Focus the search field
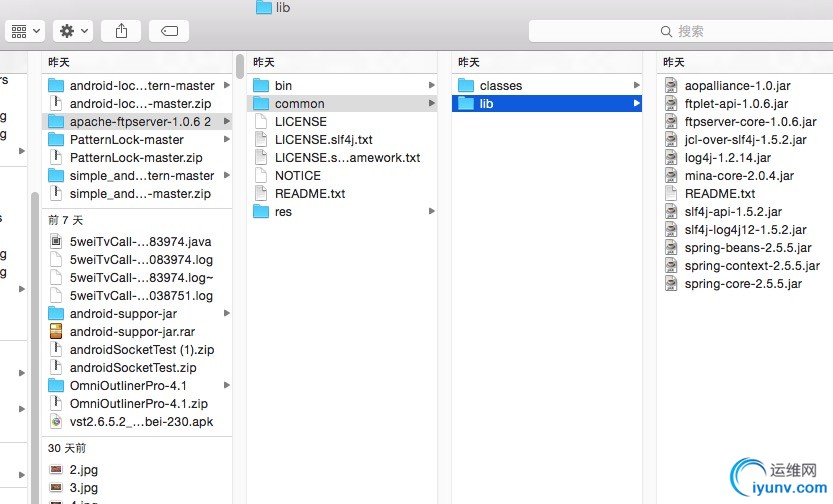Image resolution: width=833 pixels, height=504 pixels. point(681,31)
